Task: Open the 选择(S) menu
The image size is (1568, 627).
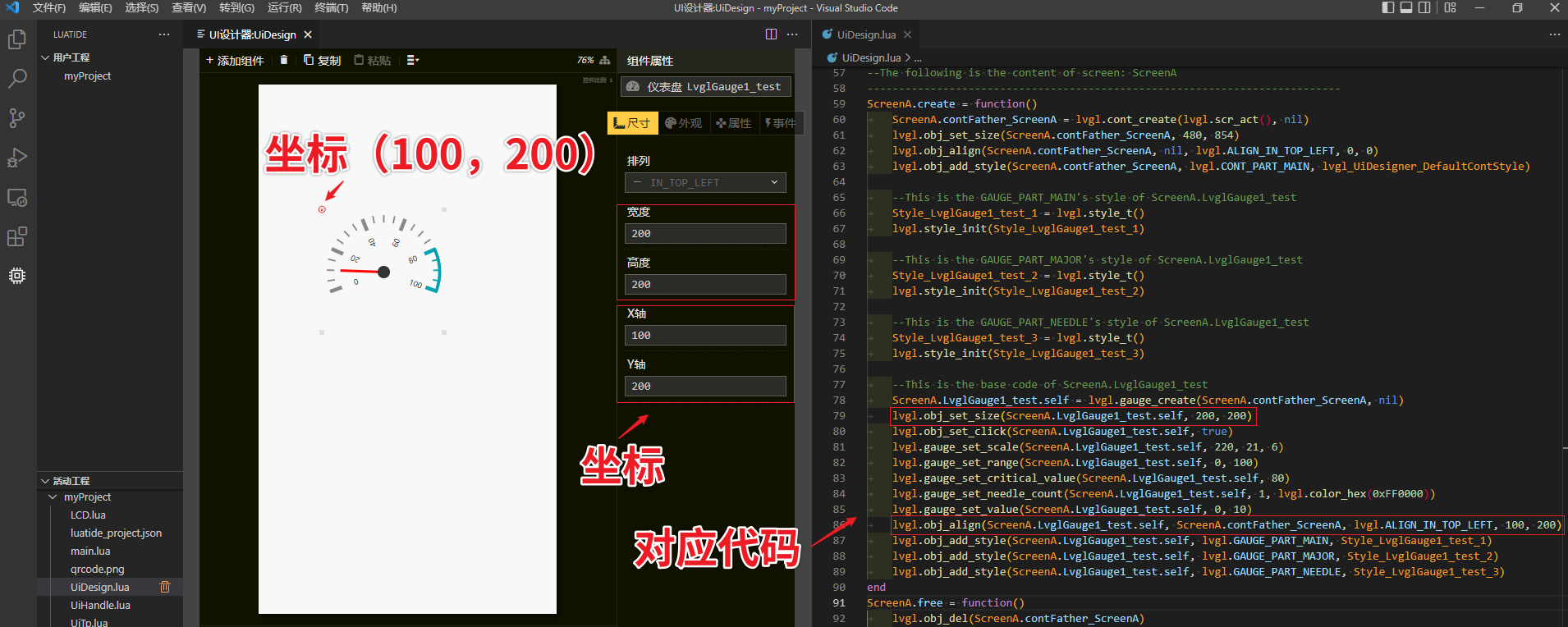Action: click(141, 7)
